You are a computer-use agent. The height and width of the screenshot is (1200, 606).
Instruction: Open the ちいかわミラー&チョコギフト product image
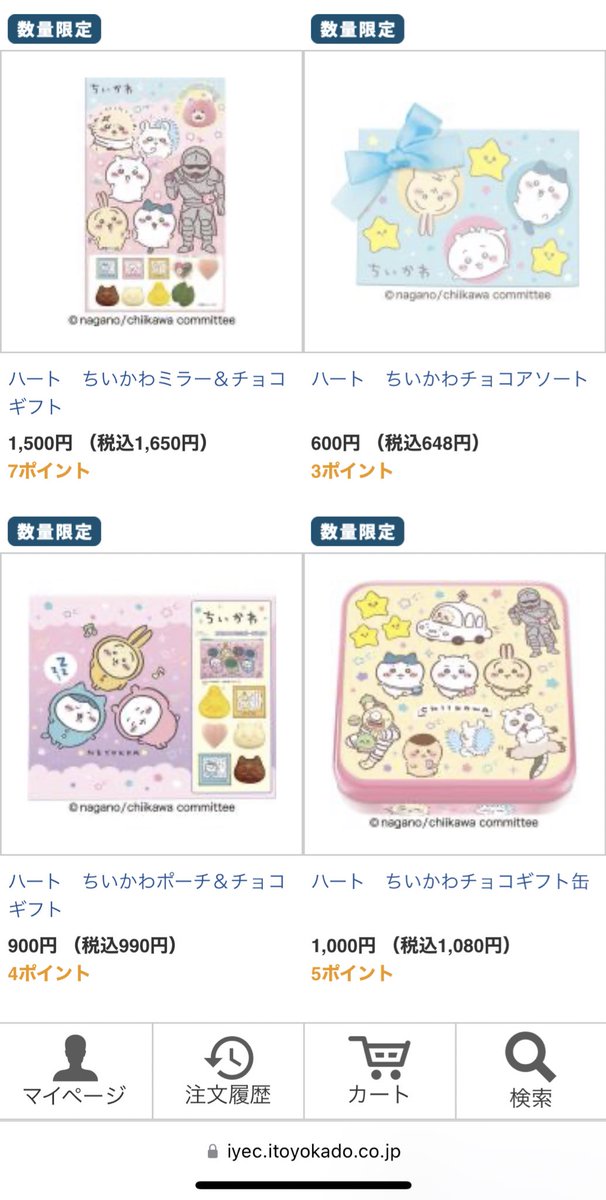click(151, 201)
